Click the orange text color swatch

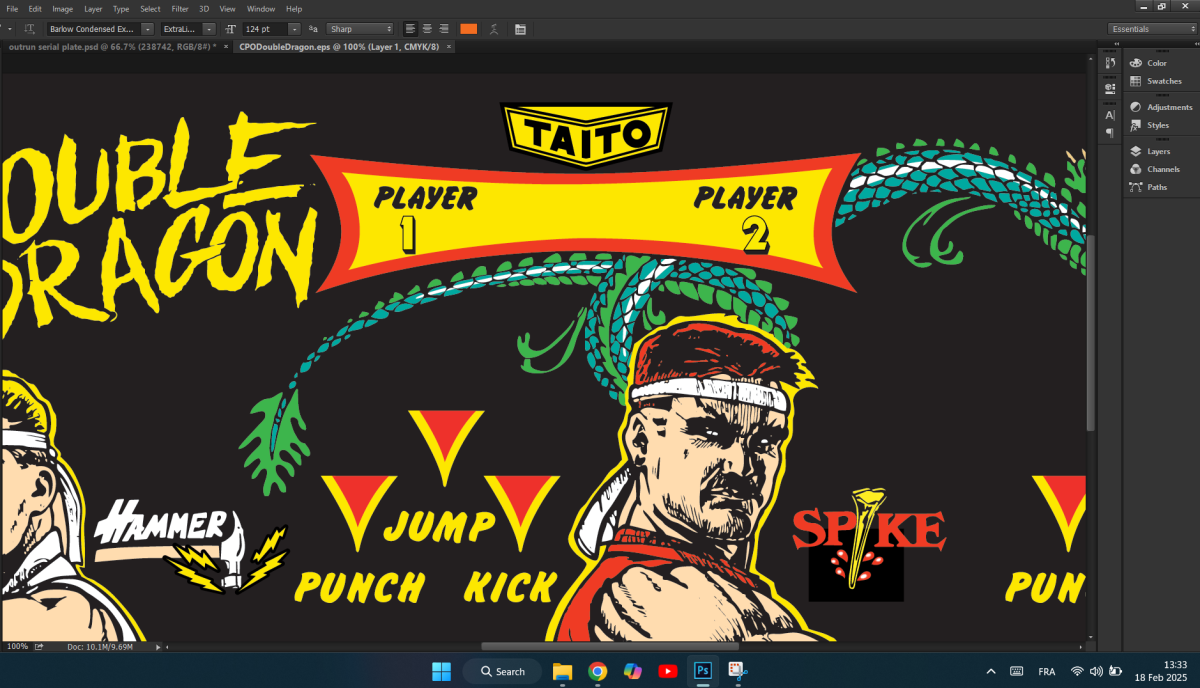click(x=468, y=29)
